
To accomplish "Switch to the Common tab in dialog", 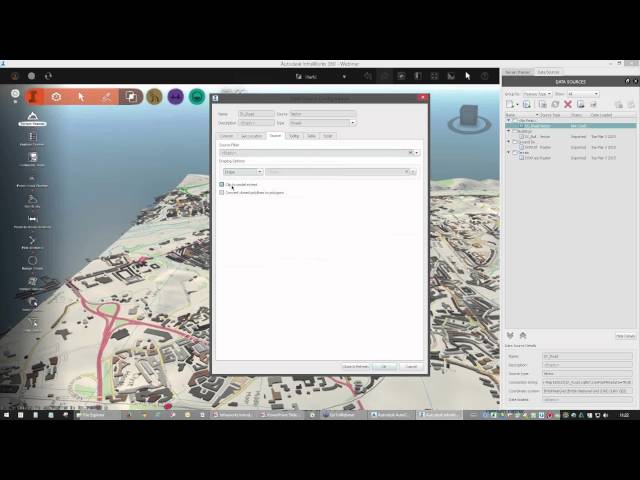I will point(226,136).
